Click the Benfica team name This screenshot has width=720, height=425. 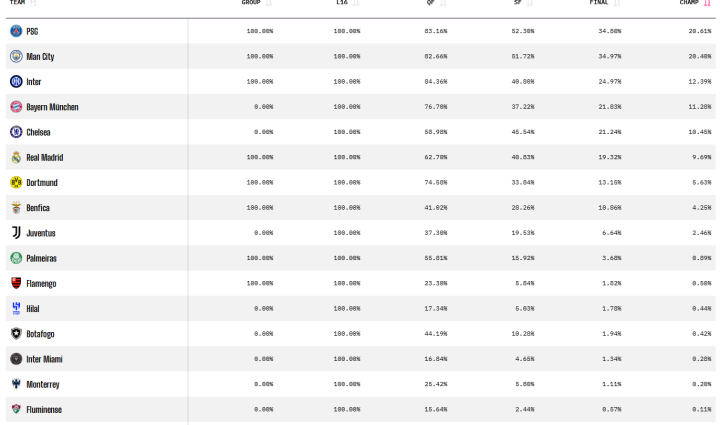38,208
